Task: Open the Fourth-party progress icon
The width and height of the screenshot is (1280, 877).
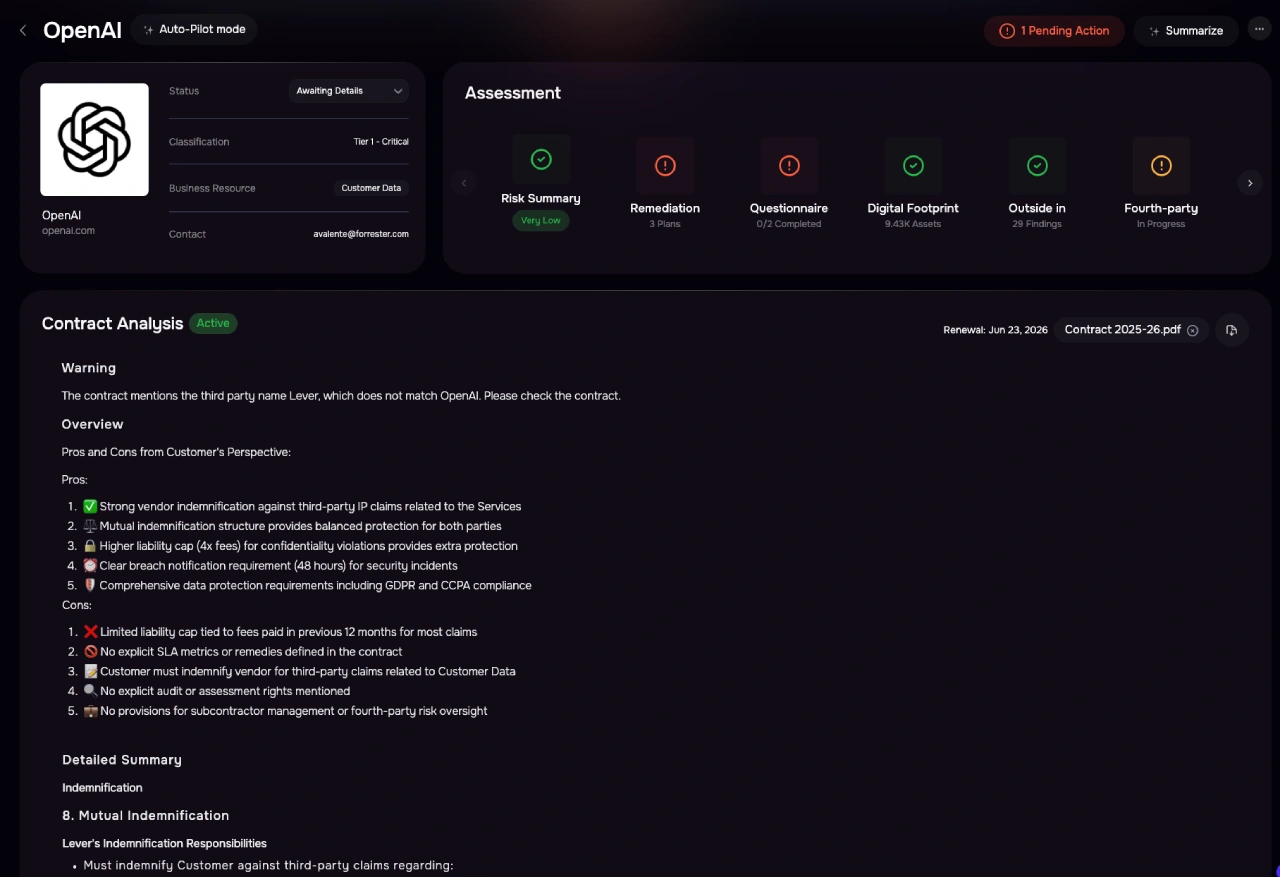Action: click(1161, 165)
